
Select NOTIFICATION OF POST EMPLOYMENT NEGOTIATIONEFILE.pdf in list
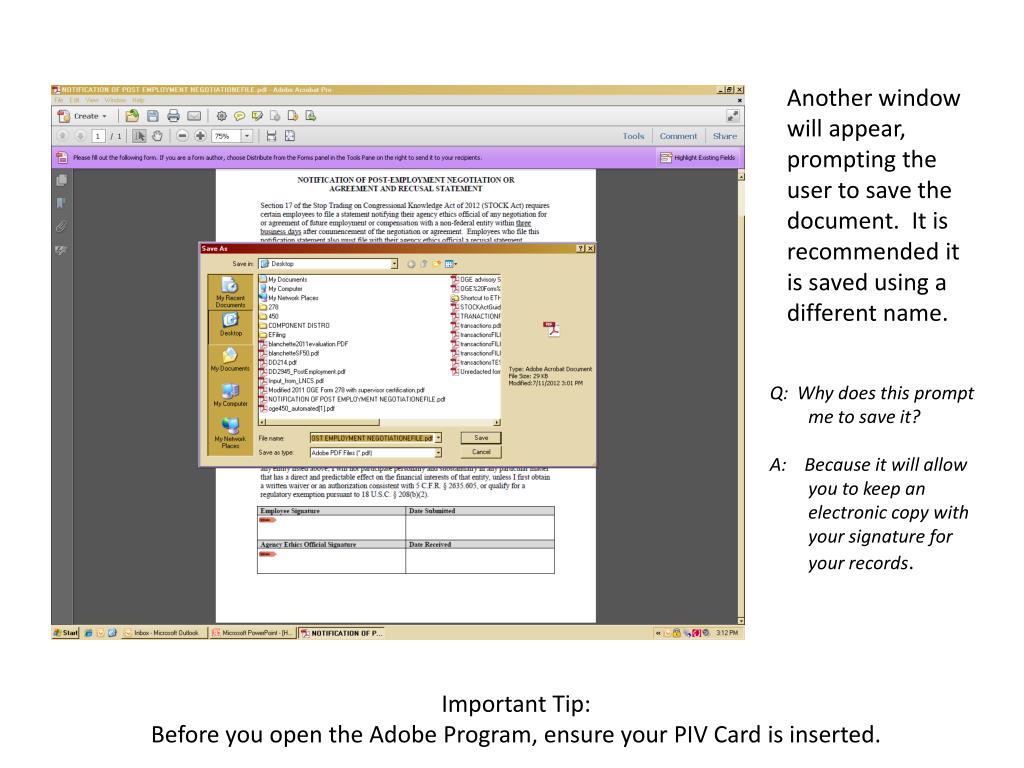(x=352, y=399)
